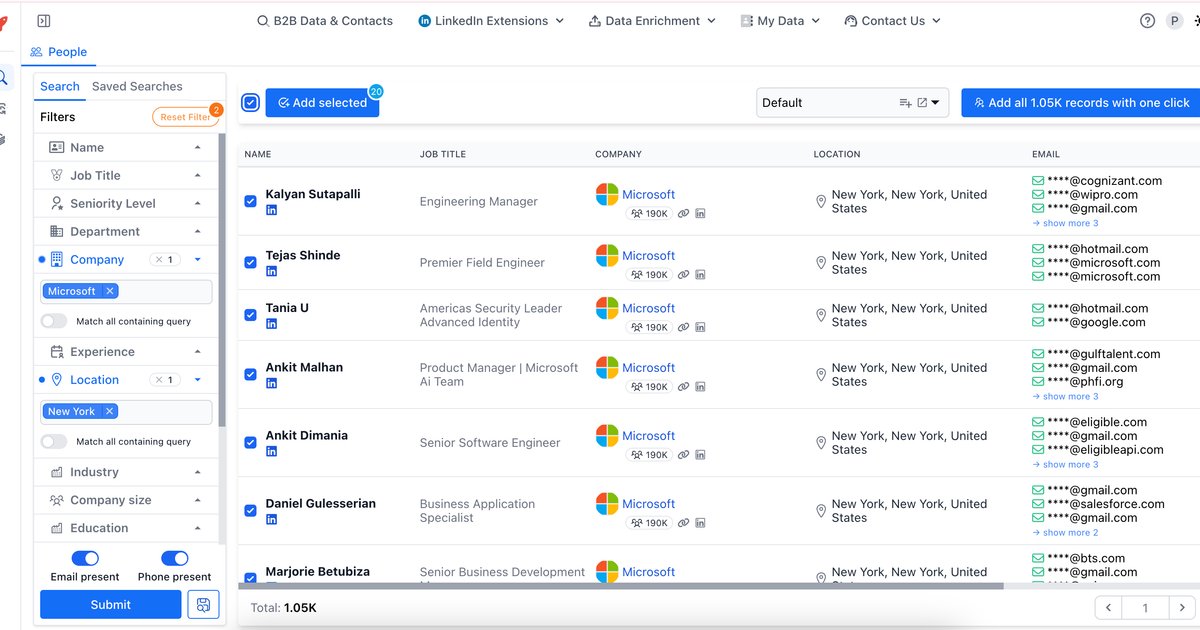Click Tania U's LinkedIn profile icon
Image resolution: width=1200 pixels, height=630 pixels.
tap(271, 324)
